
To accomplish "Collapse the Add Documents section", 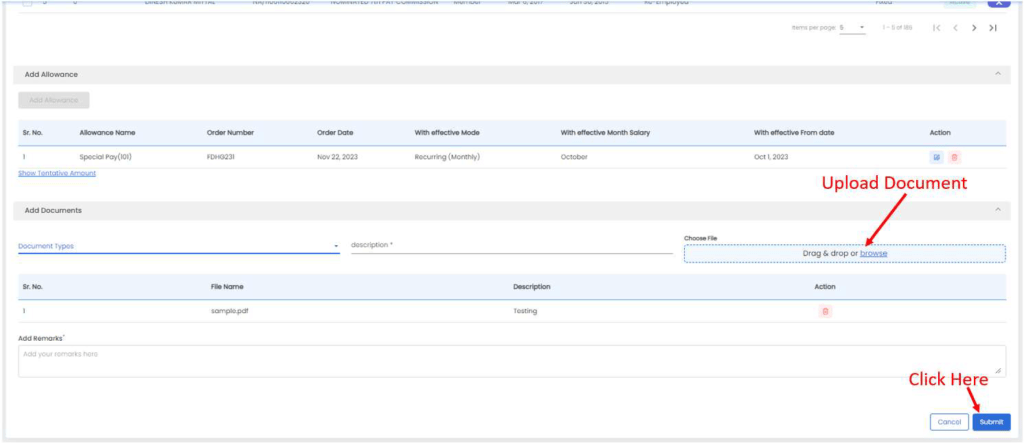I will pyautogui.click(x=997, y=210).
